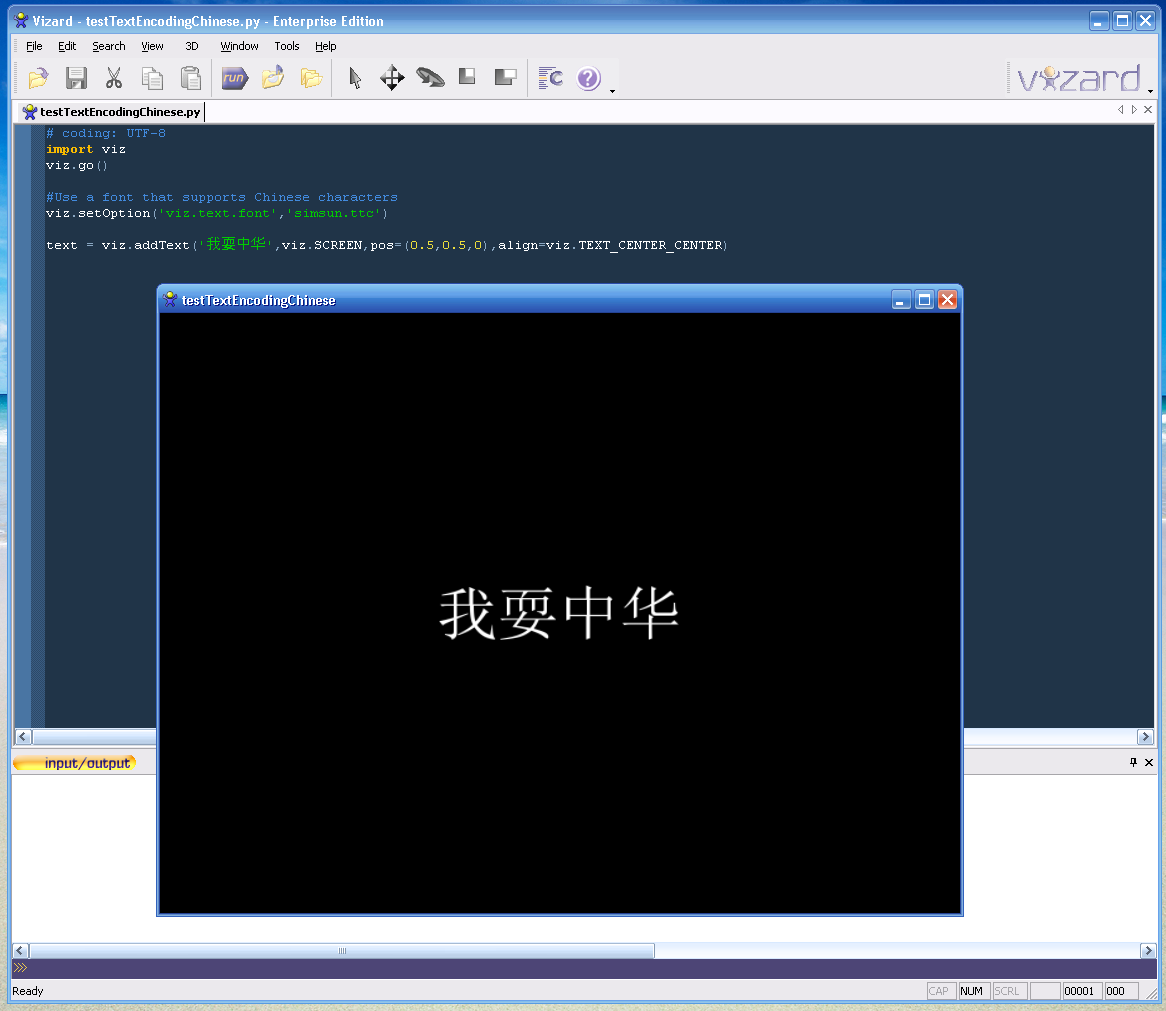1166x1011 pixels.
Task: Expand dropdown arrow beside Vizard logo
Action: 1150,91
